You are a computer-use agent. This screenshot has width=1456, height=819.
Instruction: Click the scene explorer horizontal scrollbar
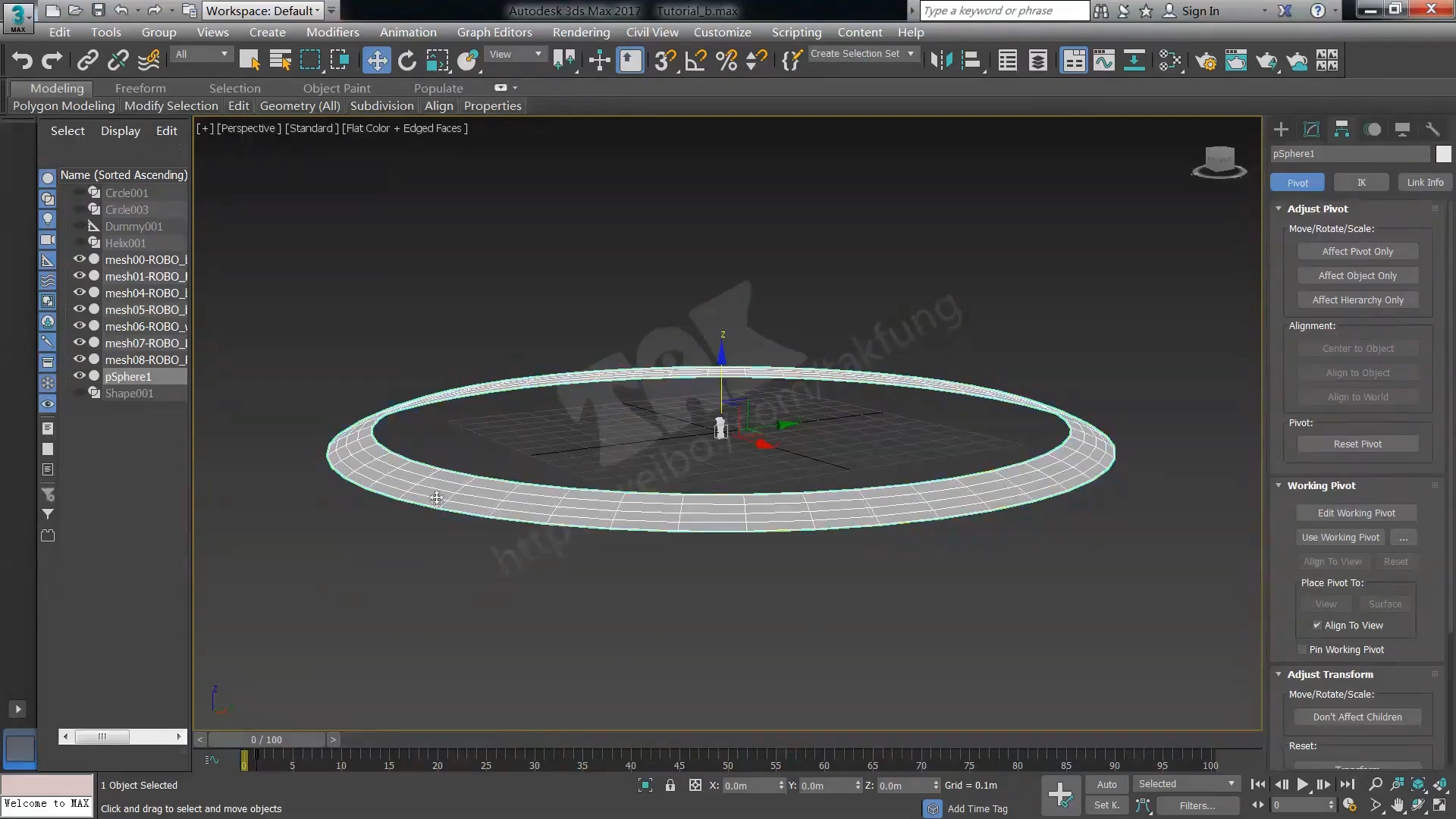click(123, 736)
